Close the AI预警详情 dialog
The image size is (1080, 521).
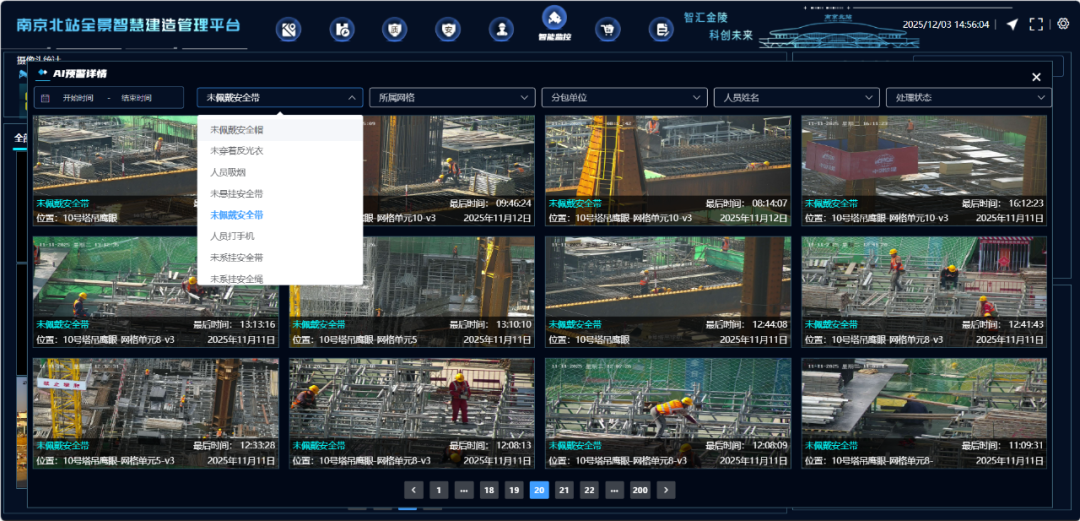click(1036, 77)
